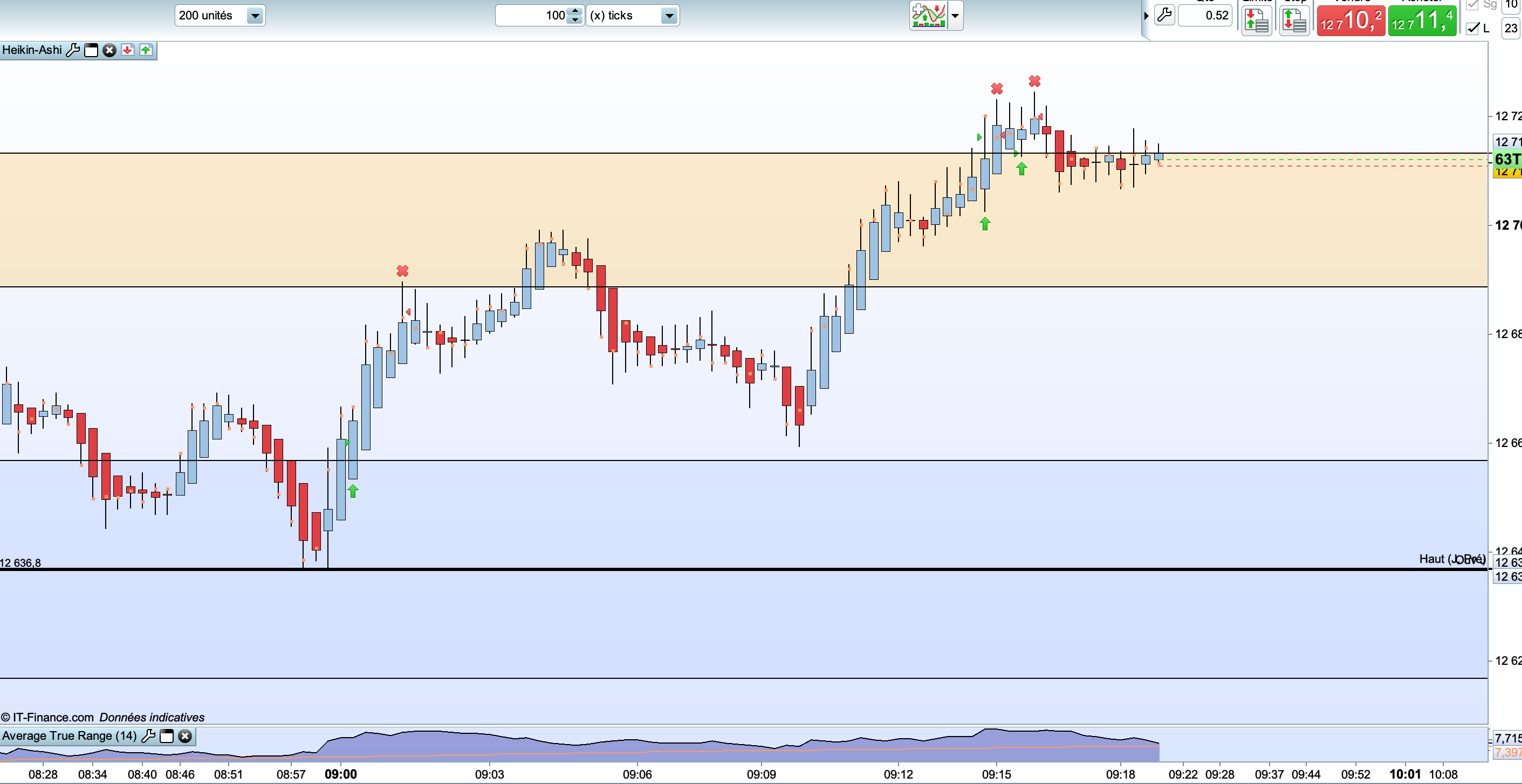1522x784 pixels.
Task: Click Heikin-Ashi window panel icon
Action: tap(91, 50)
